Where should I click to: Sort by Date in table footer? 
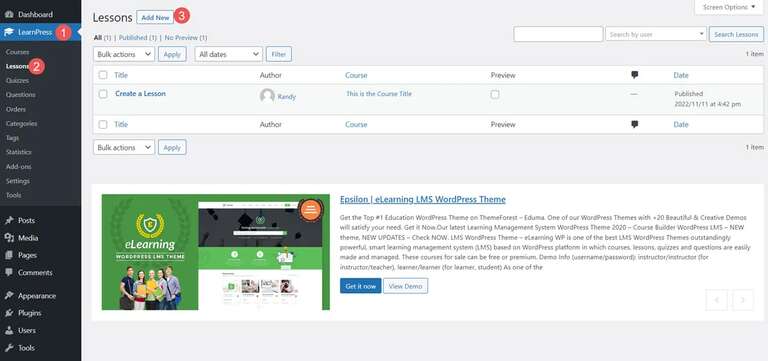[x=681, y=124]
